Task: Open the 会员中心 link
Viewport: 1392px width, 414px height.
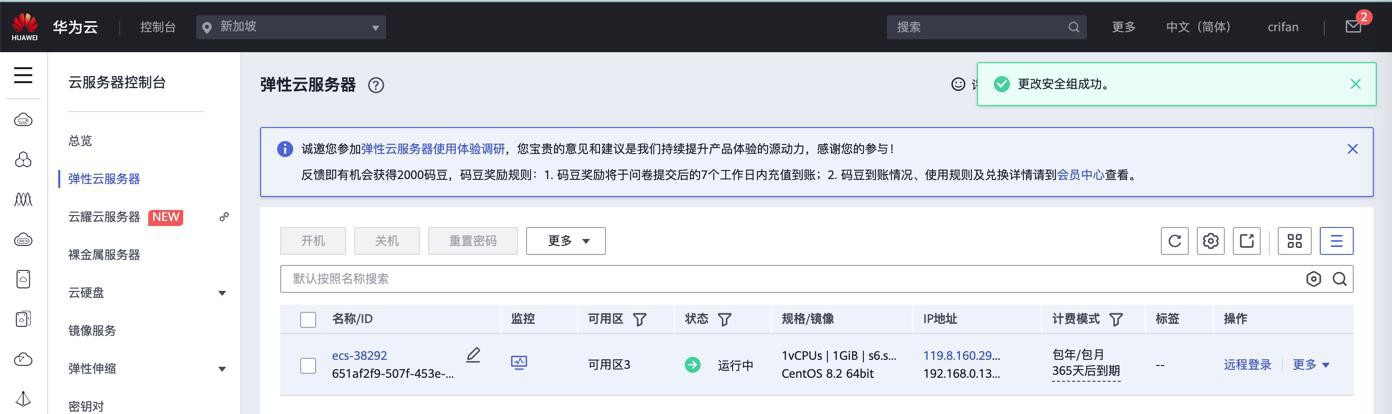Action: click(1081, 175)
